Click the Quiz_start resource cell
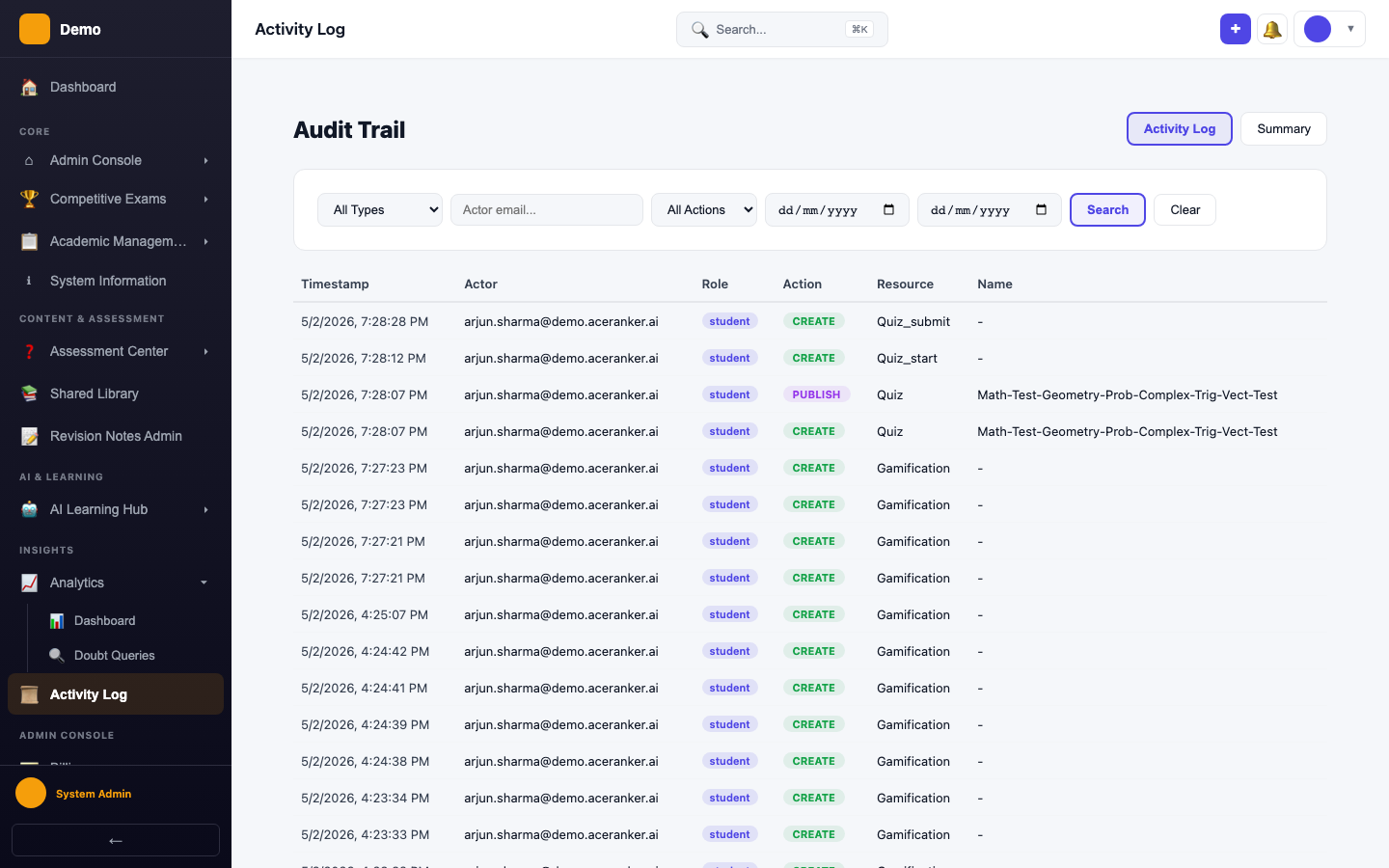The image size is (1389, 868). click(x=907, y=358)
